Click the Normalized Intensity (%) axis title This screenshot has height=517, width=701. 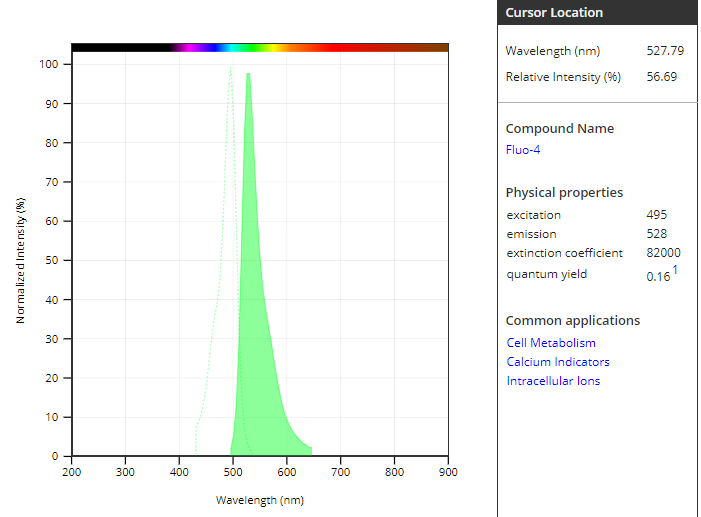pos(20,260)
